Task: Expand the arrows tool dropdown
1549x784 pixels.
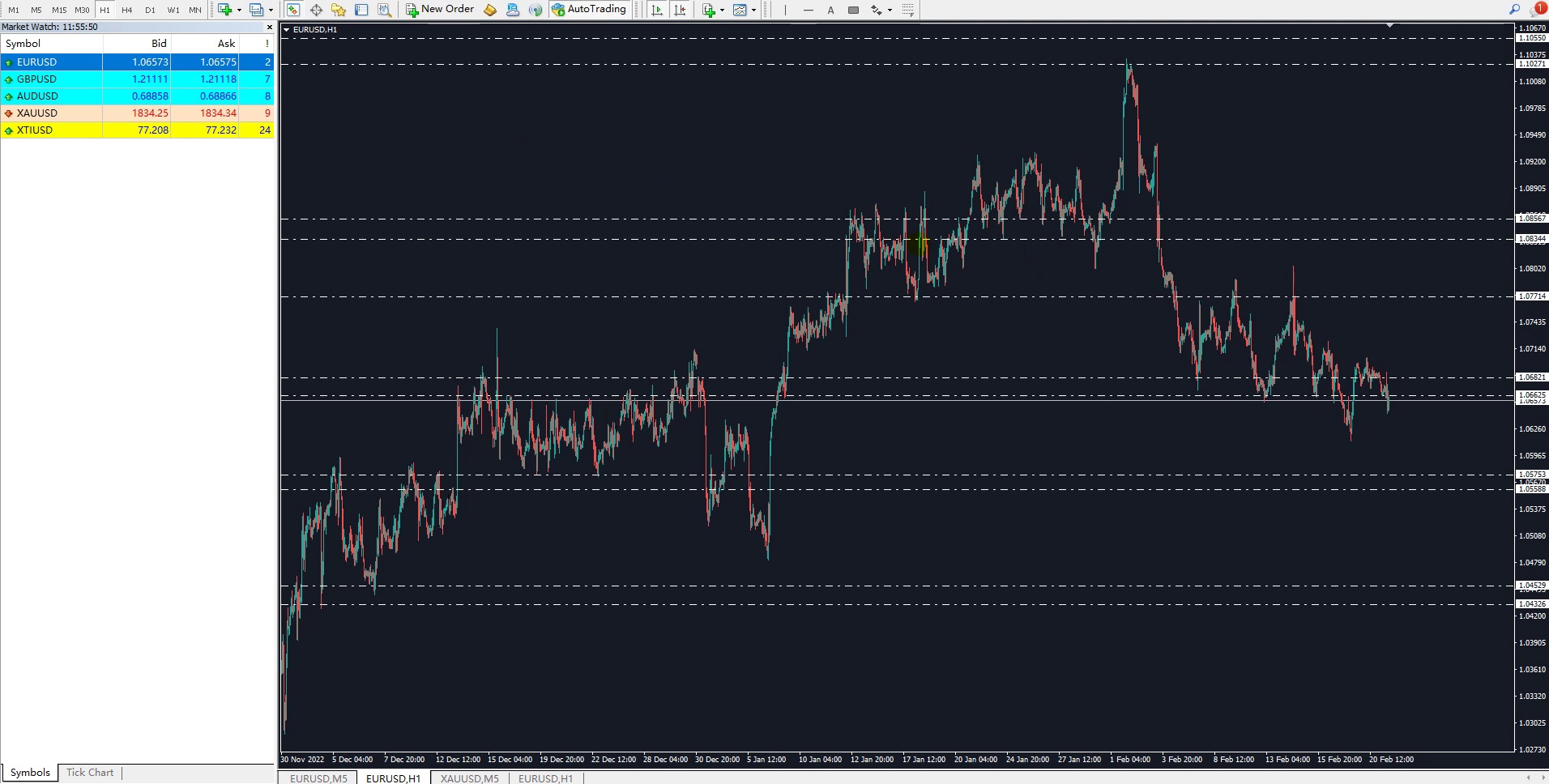Action: pyautogui.click(x=890, y=10)
